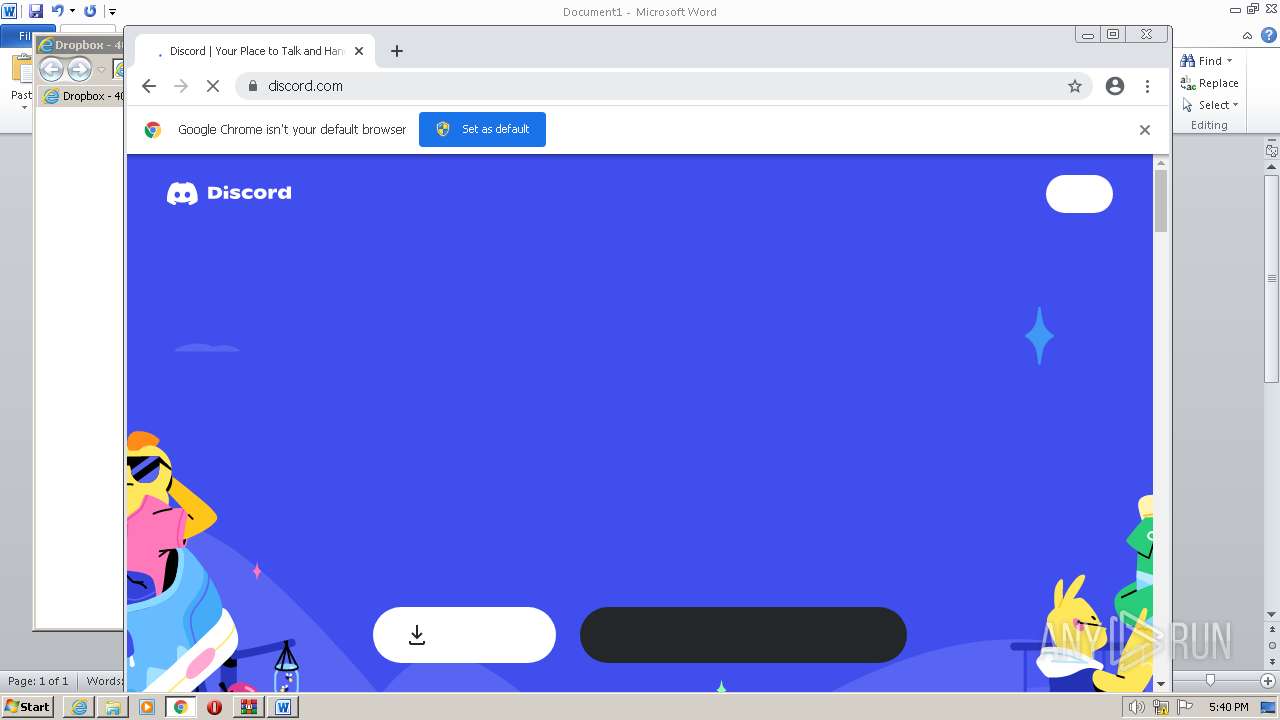Go back using Chrome's back arrow
The image size is (1280, 720).
click(149, 86)
